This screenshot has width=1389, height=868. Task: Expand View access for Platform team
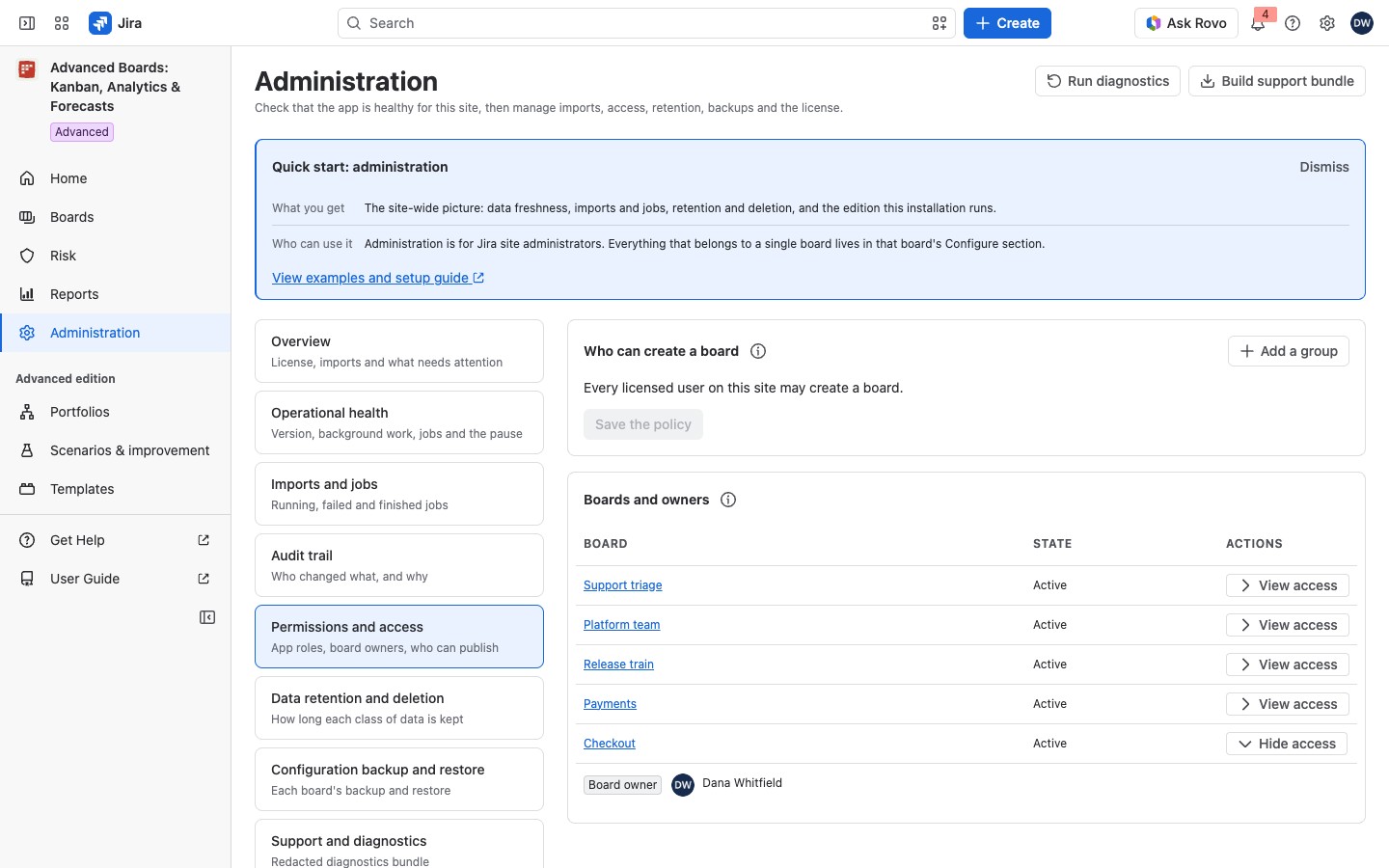pos(1288,625)
